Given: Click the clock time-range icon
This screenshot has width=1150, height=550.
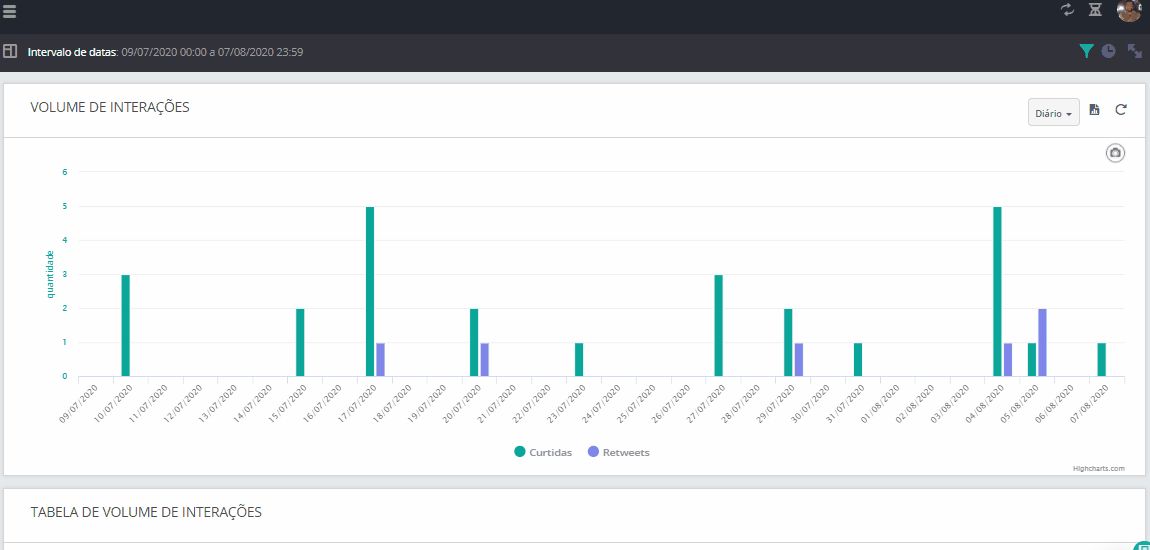Looking at the screenshot, I should (1108, 51).
